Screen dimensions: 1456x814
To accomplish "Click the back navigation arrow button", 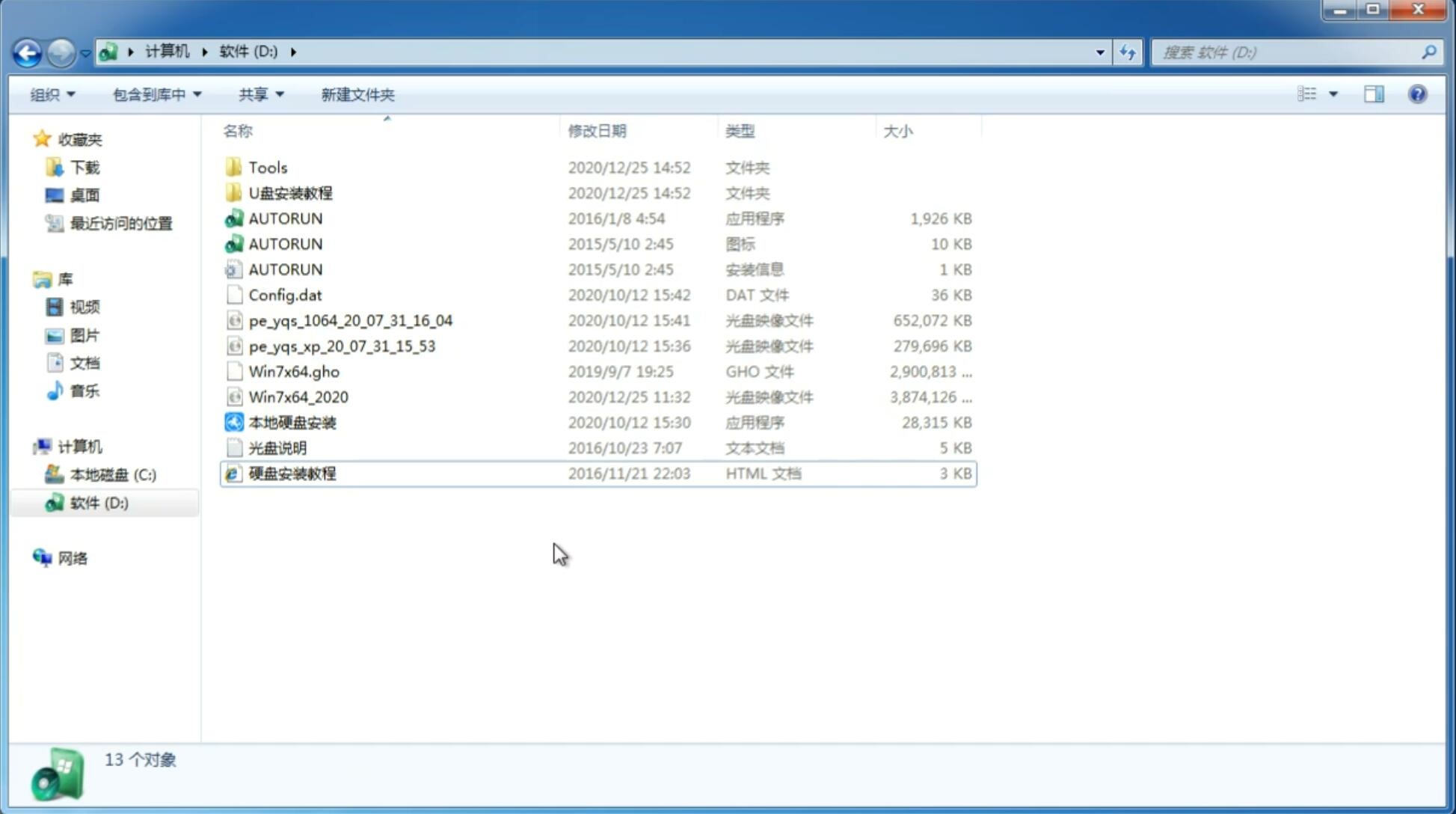I will (26, 51).
